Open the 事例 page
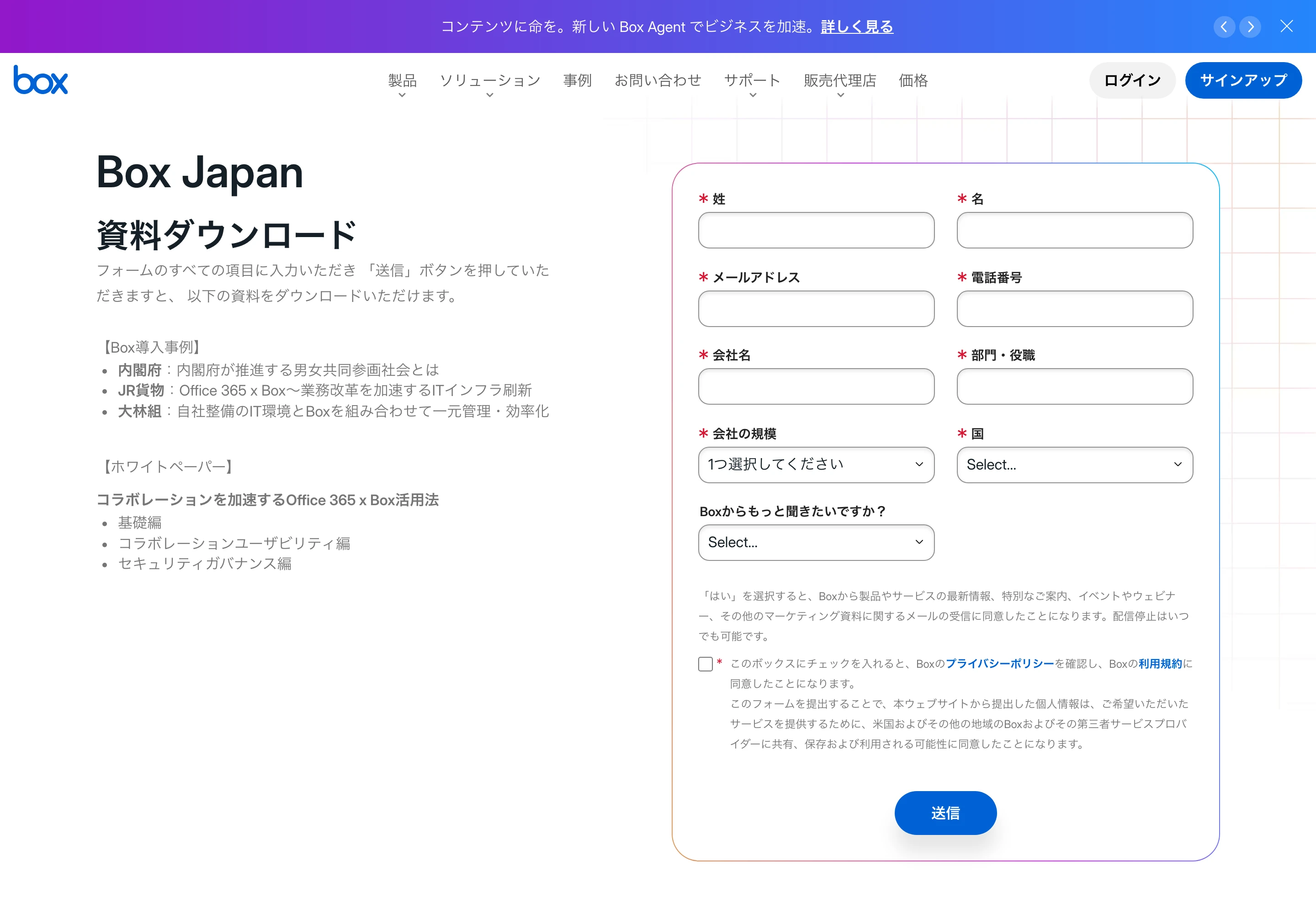The image size is (1316, 919). [577, 80]
